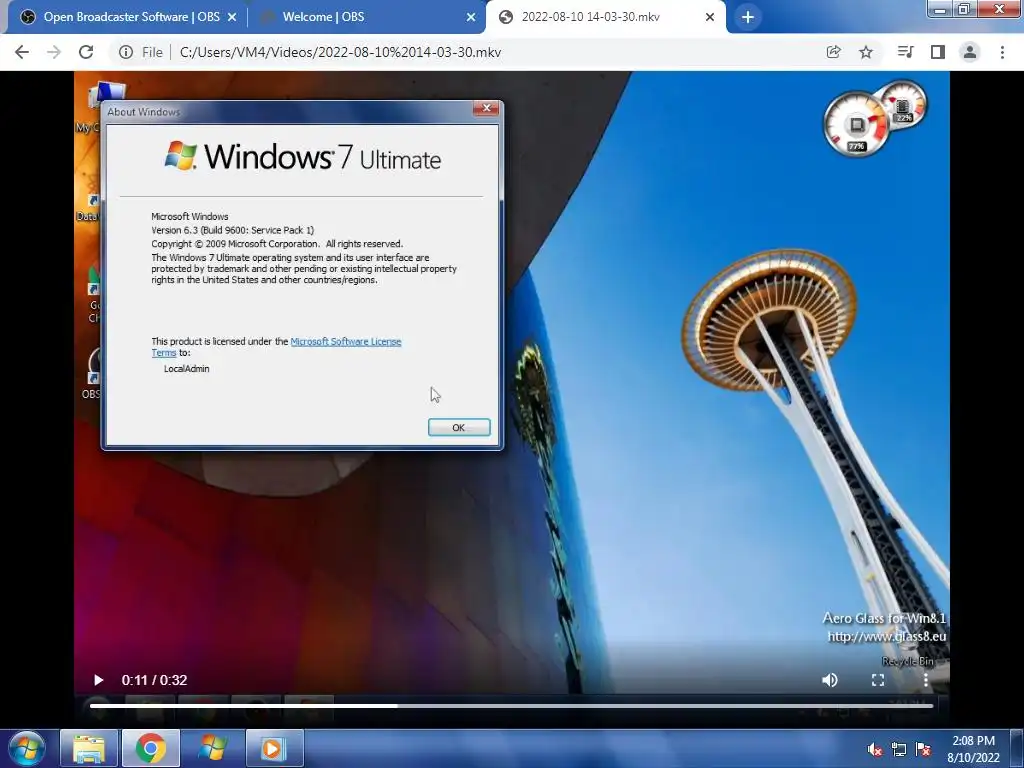Screen dimensions: 1024x768
Task: Restore down the Chrome window
Action: (964, 8)
